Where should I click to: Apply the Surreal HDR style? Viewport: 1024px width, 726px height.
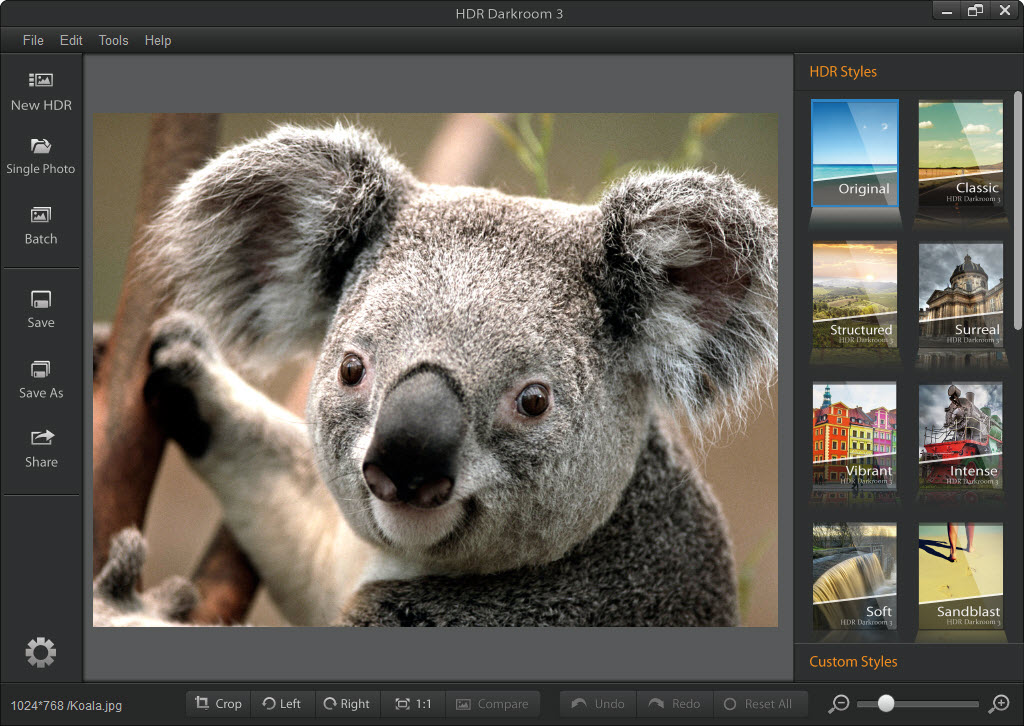click(x=961, y=294)
